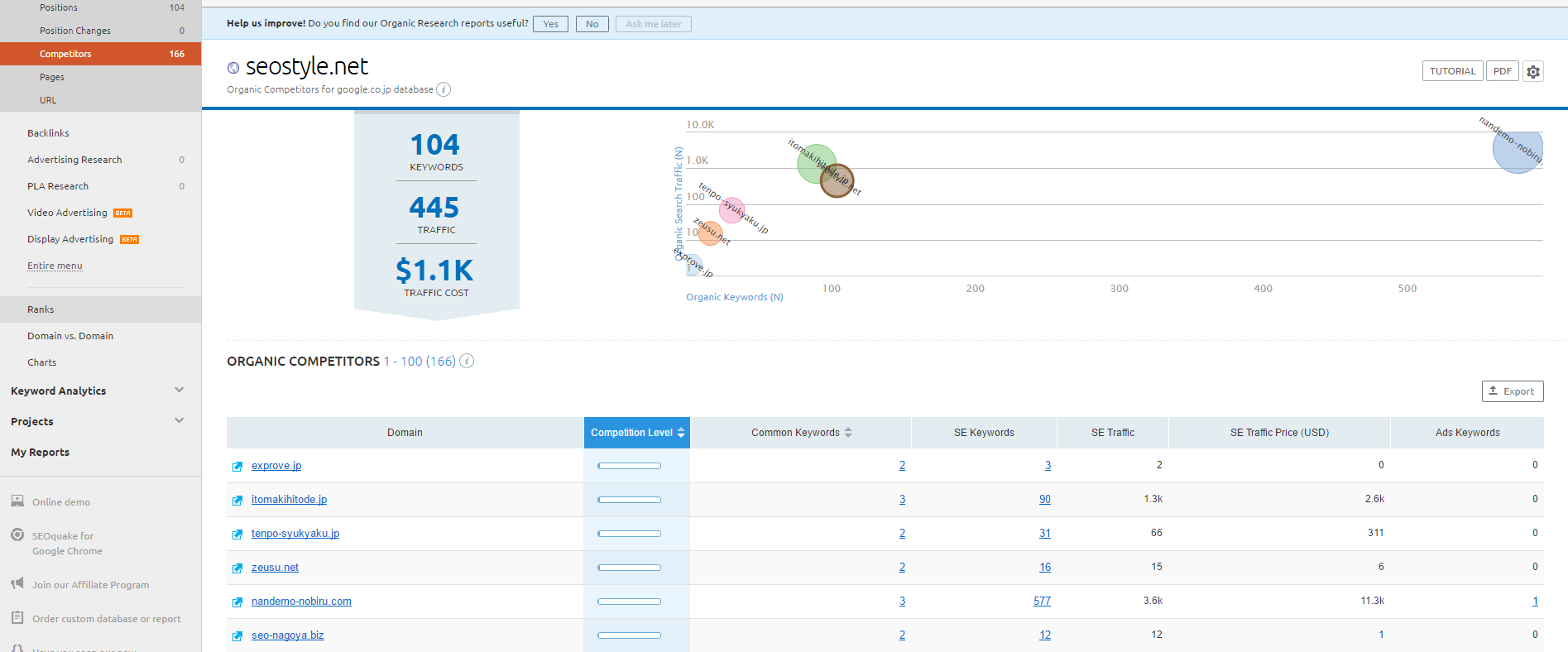The height and width of the screenshot is (652, 1568).
Task: Select the orange zeusu.net bubble in chart
Action: 710,233
